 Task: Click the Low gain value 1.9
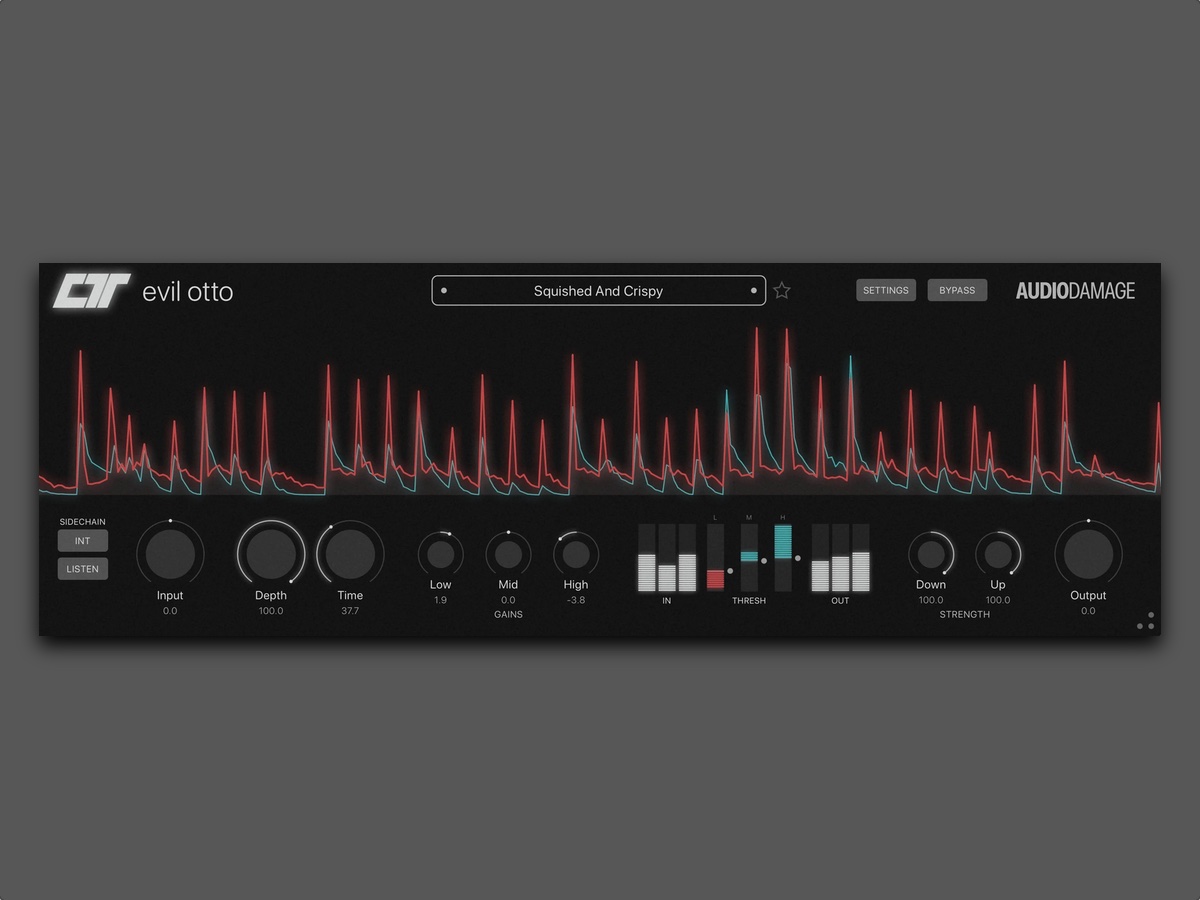click(440, 600)
